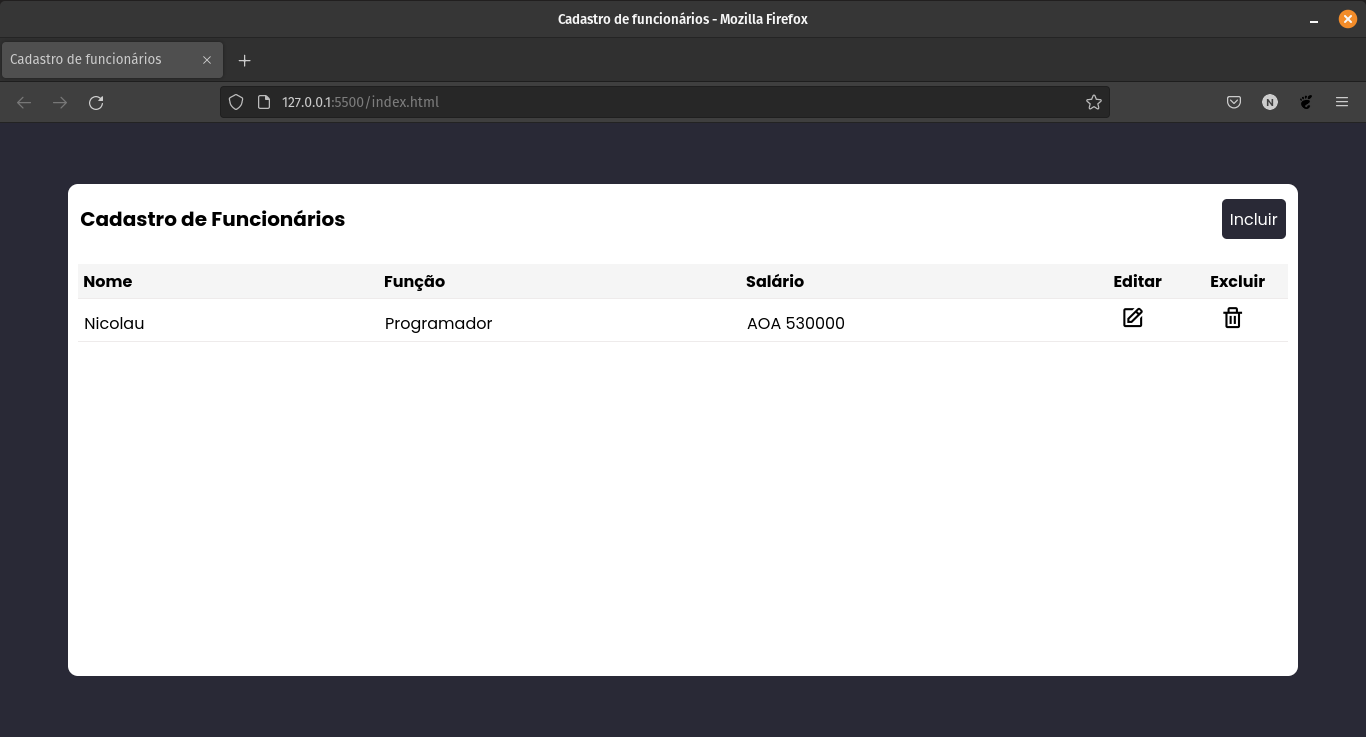This screenshot has width=1366, height=737.
Task: Click the Salário column header
Action: 775,281
